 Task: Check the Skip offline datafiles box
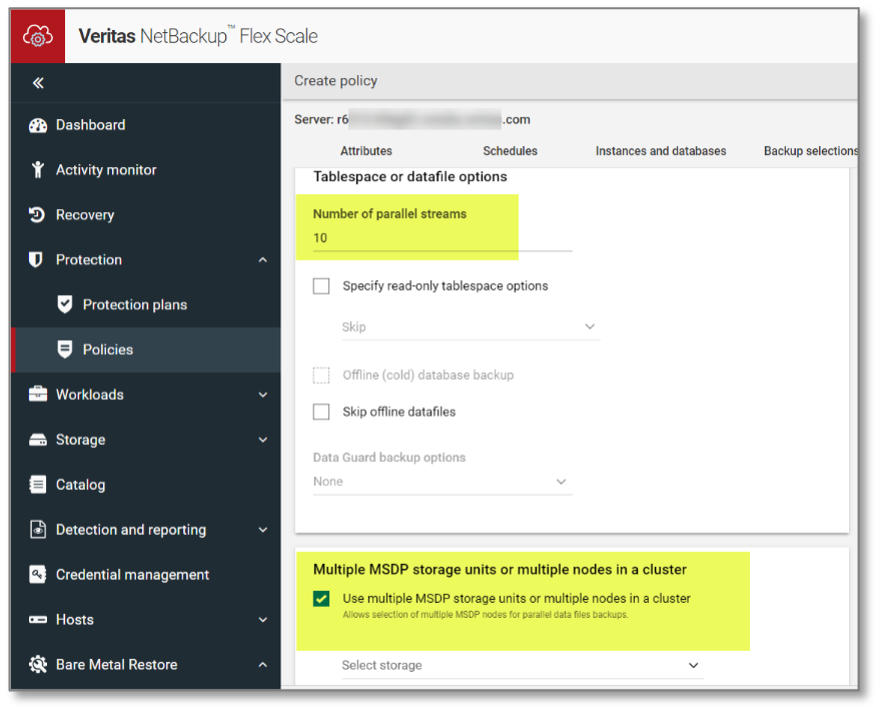pos(321,412)
